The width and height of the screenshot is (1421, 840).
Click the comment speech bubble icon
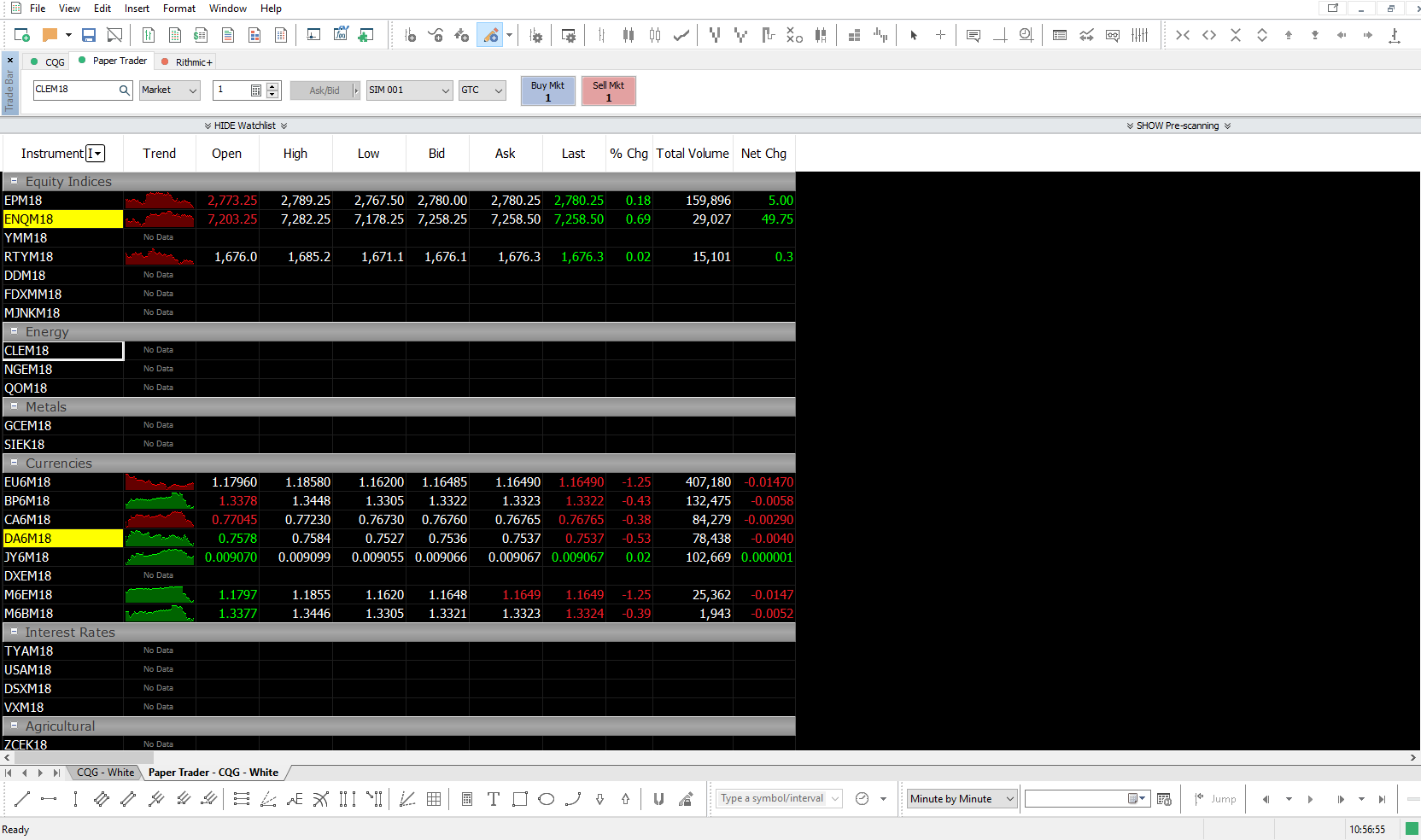click(x=974, y=35)
